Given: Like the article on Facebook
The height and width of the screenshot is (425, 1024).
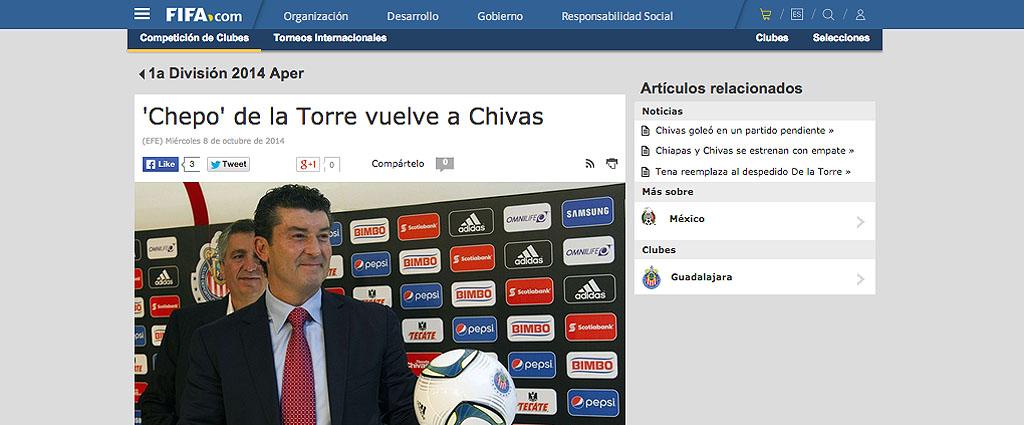Looking at the screenshot, I should point(160,165).
